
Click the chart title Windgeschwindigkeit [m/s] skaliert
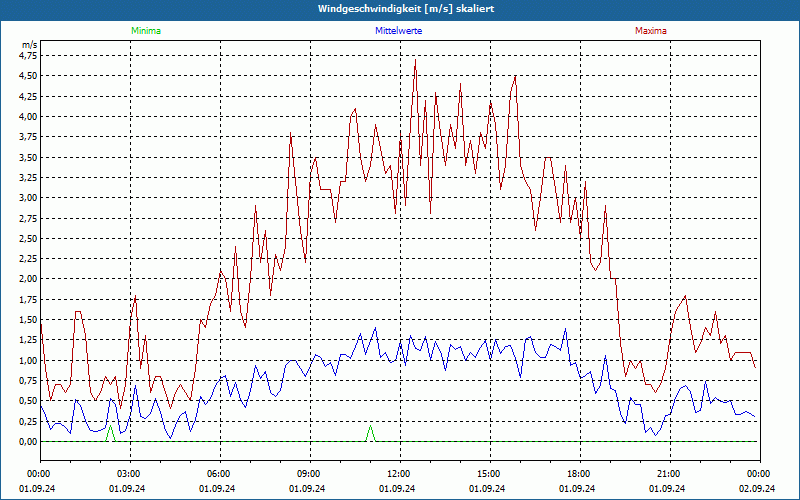(406, 9)
